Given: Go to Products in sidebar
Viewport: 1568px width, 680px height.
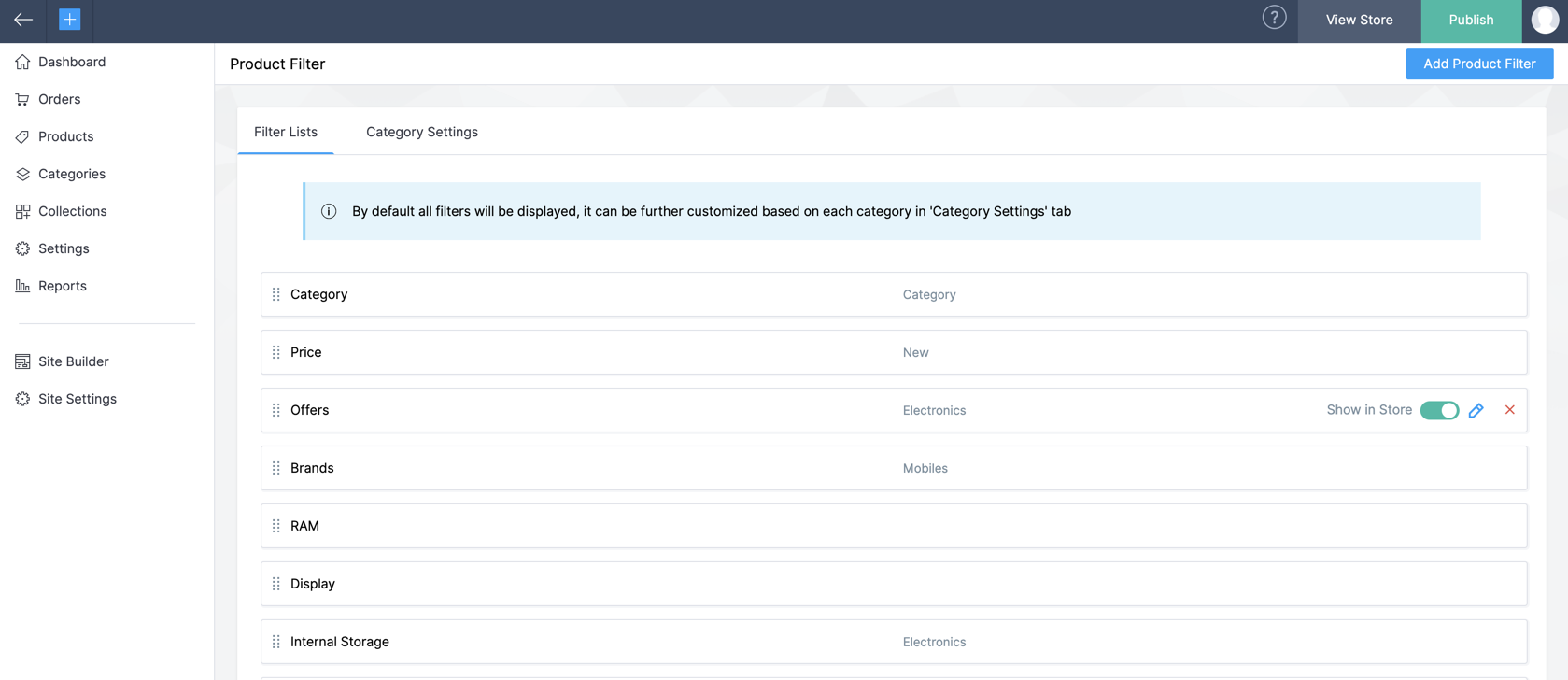Looking at the screenshot, I should point(65,136).
